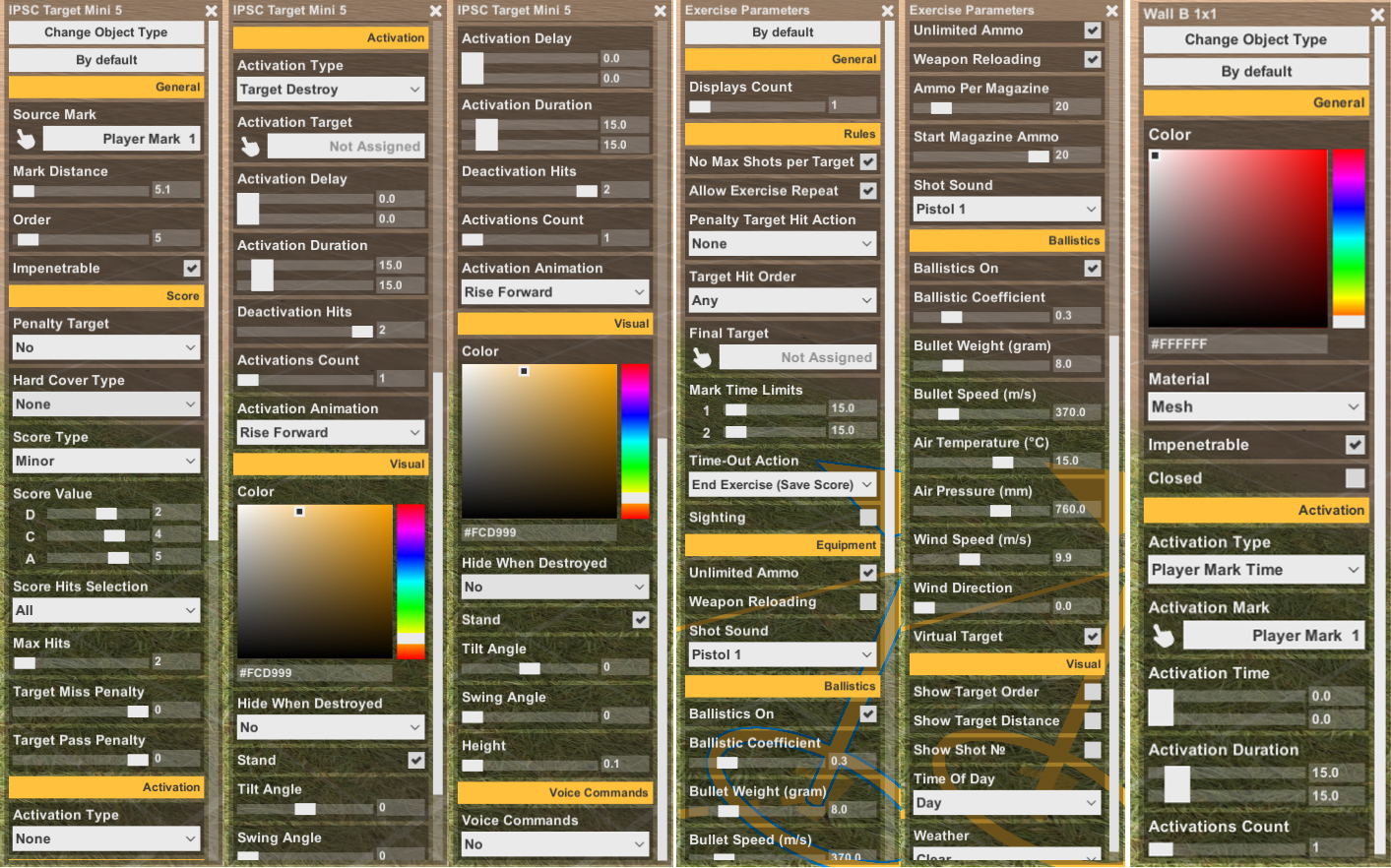Uncheck No Max Shots per Target

tap(867, 161)
